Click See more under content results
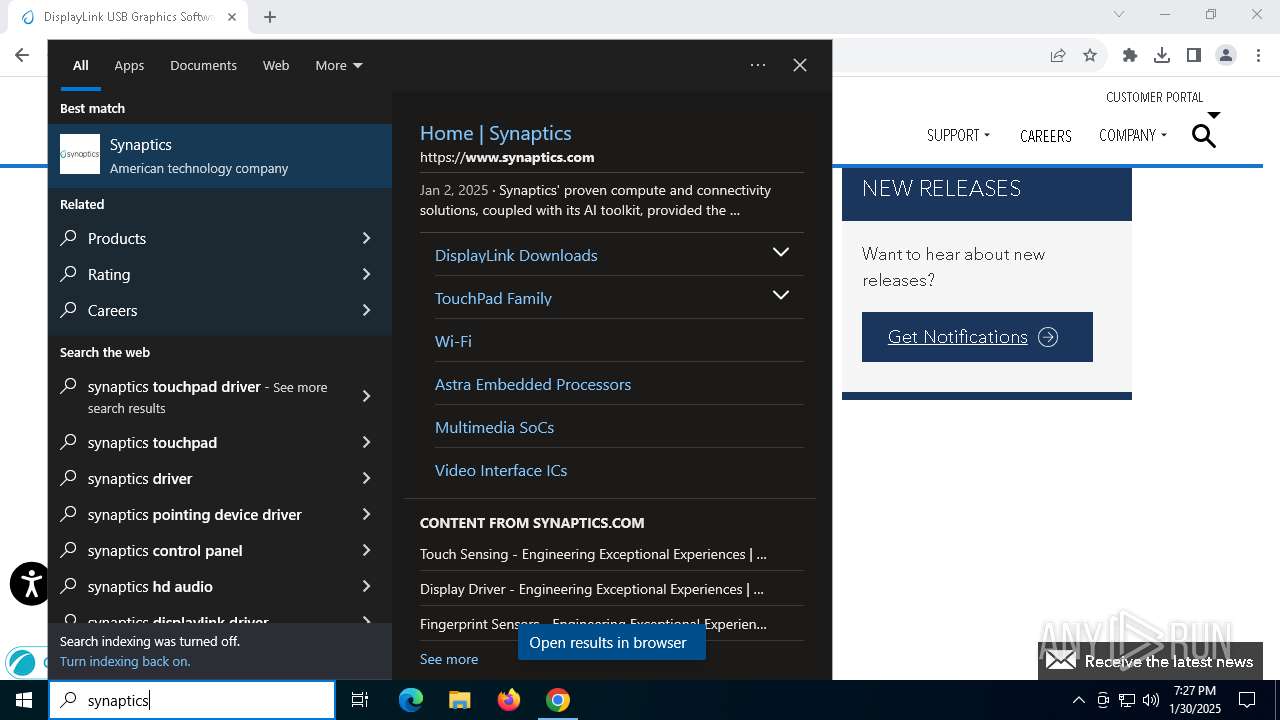Image resolution: width=1280 pixels, height=720 pixels. tap(449, 659)
